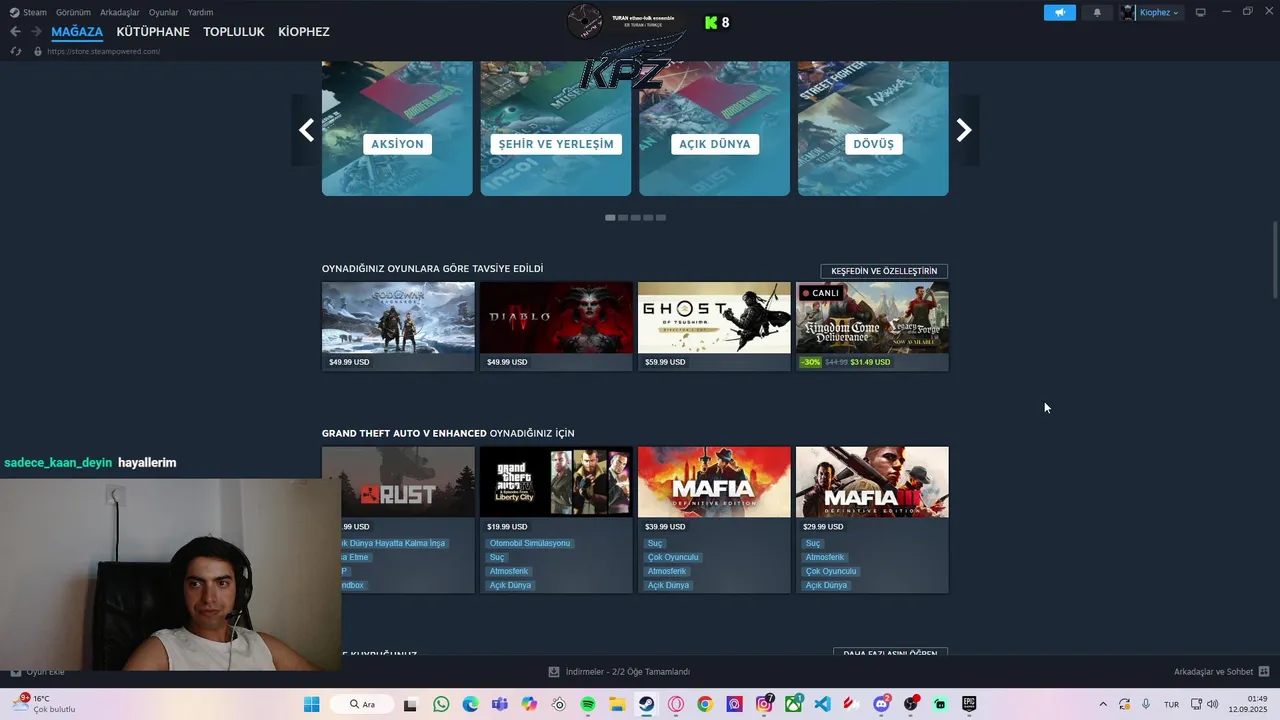Open Epic Games Launcher from the taskbar
The width and height of the screenshot is (1280, 720).
969,704
